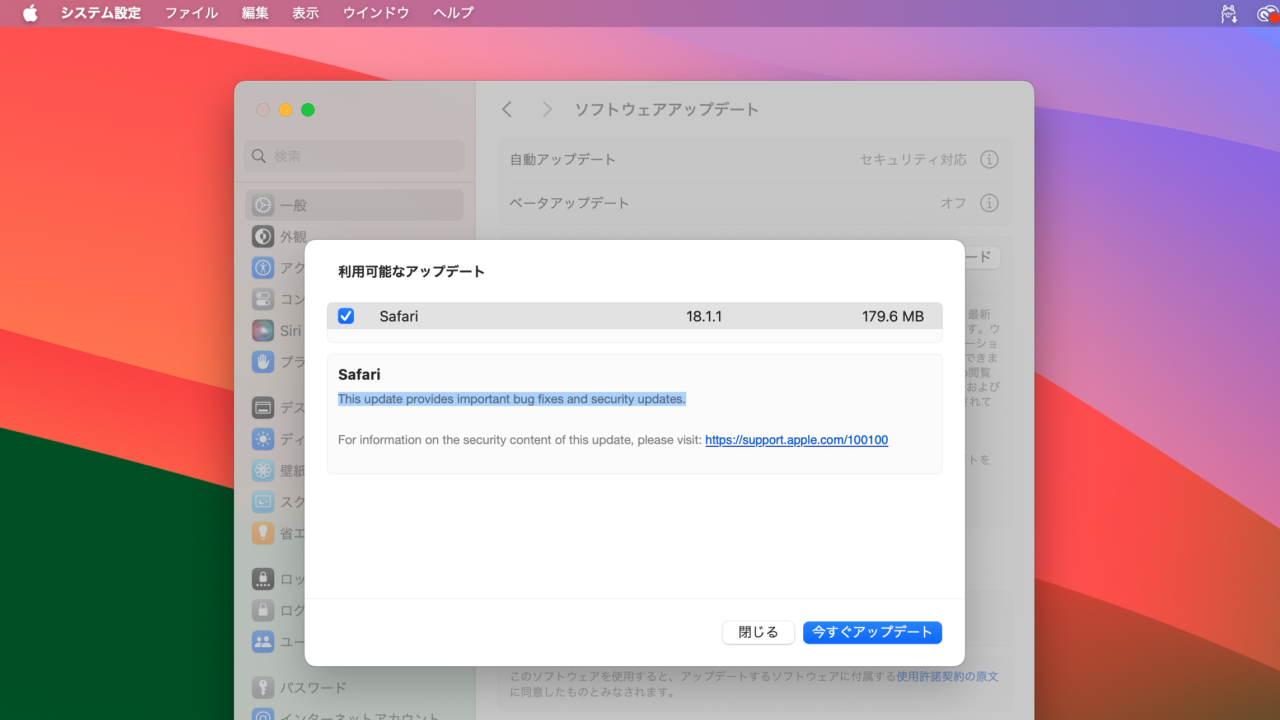Select the パスワード key sidebar icon

263,688
